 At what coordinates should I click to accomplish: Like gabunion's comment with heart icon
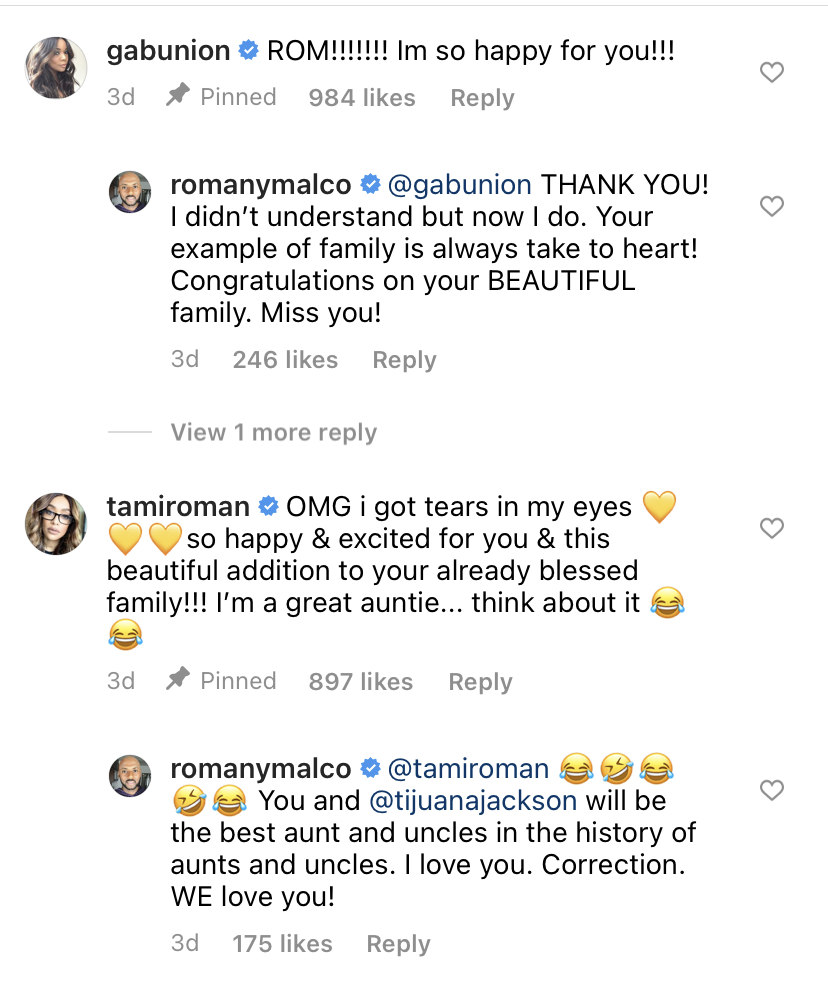(x=771, y=72)
